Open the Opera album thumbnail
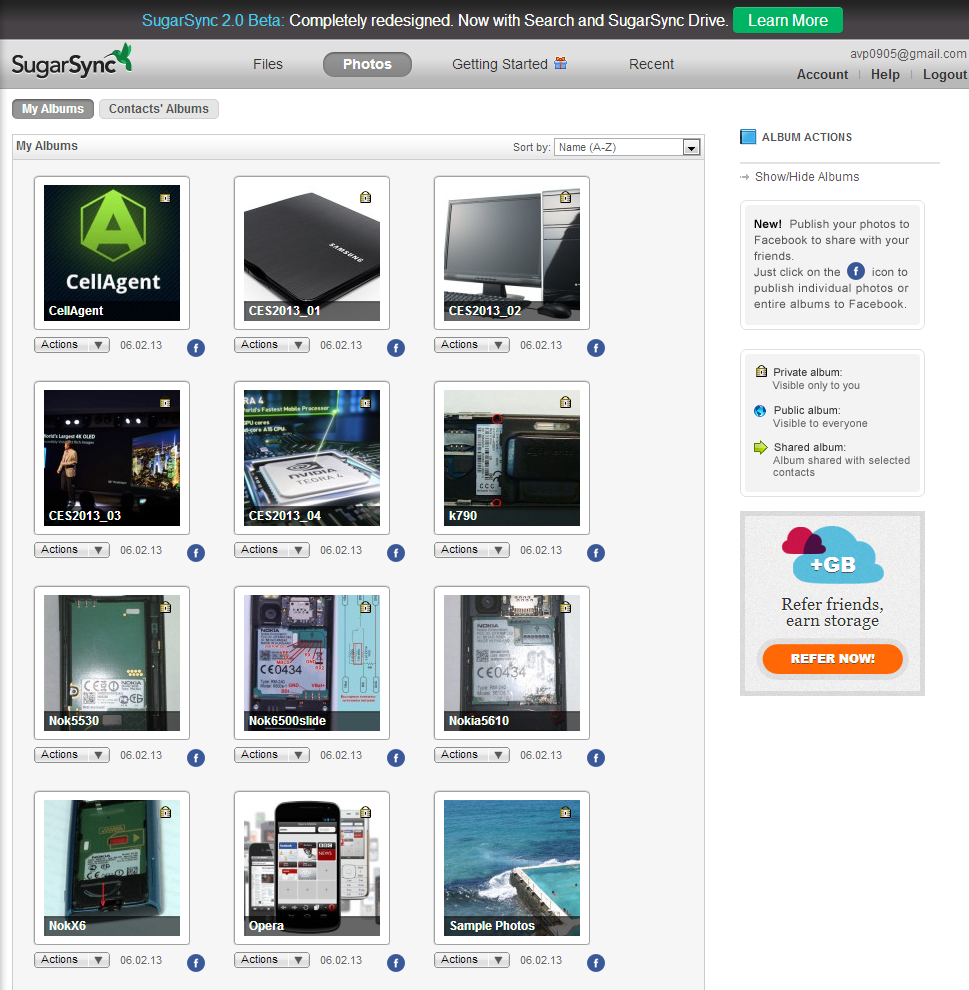Viewport: 969px width, 990px height. click(x=312, y=868)
